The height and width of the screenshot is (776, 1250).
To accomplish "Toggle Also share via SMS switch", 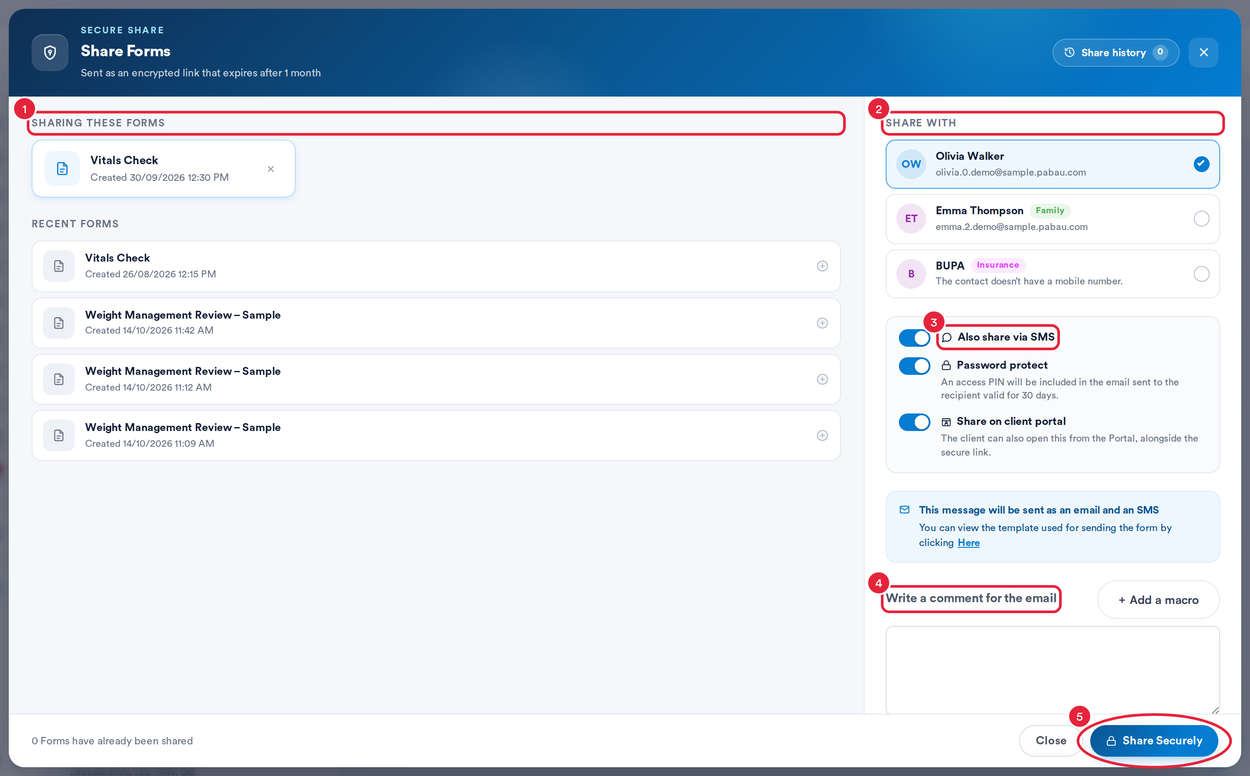I will [x=914, y=338].
